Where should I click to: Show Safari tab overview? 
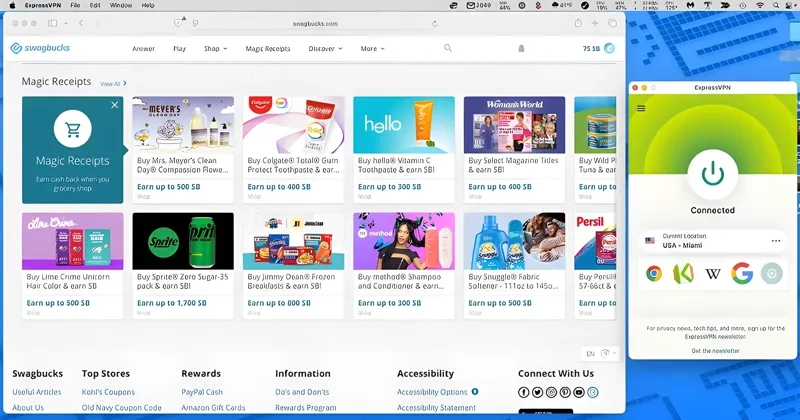coord(612,23)
